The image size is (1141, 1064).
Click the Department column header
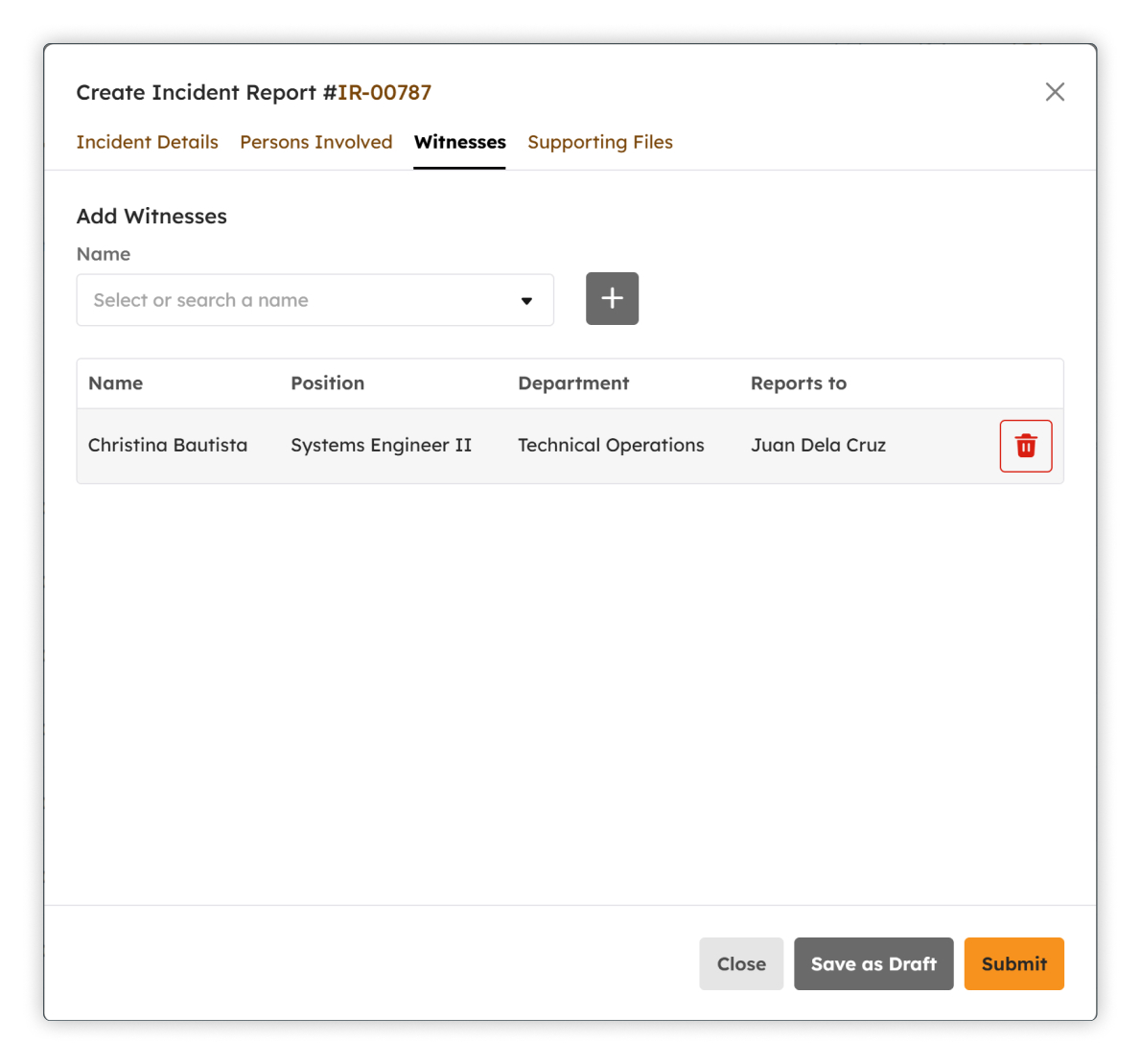573,383
